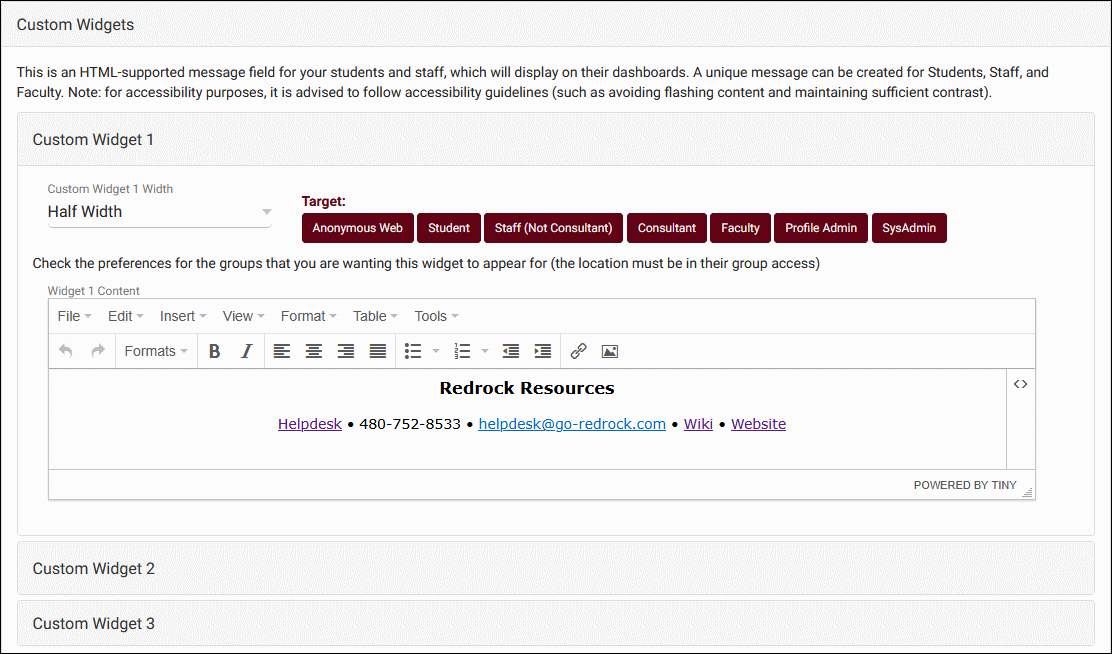The height and width of the screenshot is (654, 1112).
Task: Open the Formats dropdown
Action: 155,351
